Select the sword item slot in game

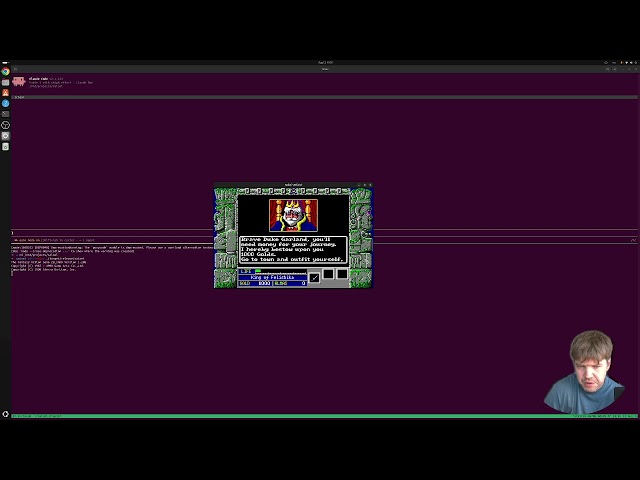pos(314,278)
